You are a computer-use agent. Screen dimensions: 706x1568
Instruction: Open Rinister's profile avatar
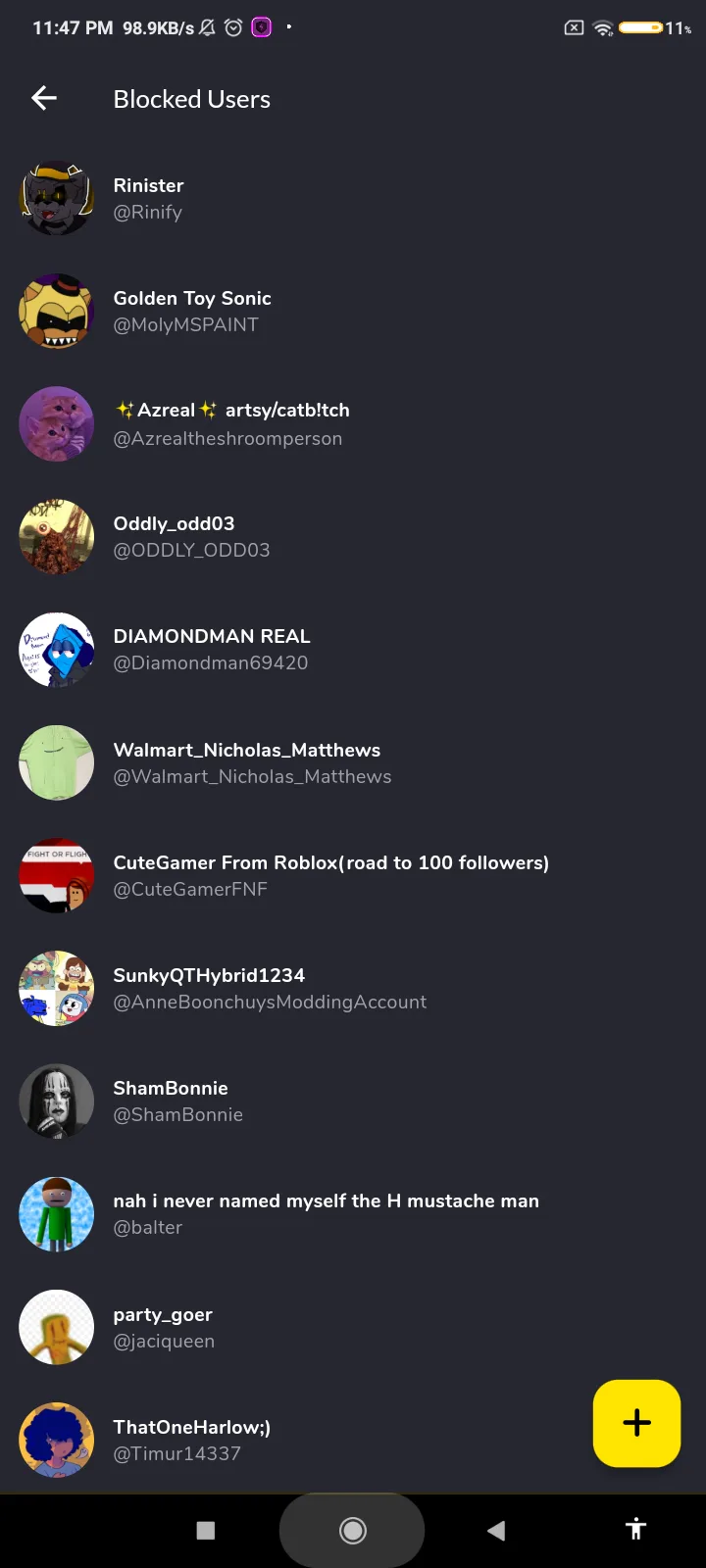(x=57, y=198)
